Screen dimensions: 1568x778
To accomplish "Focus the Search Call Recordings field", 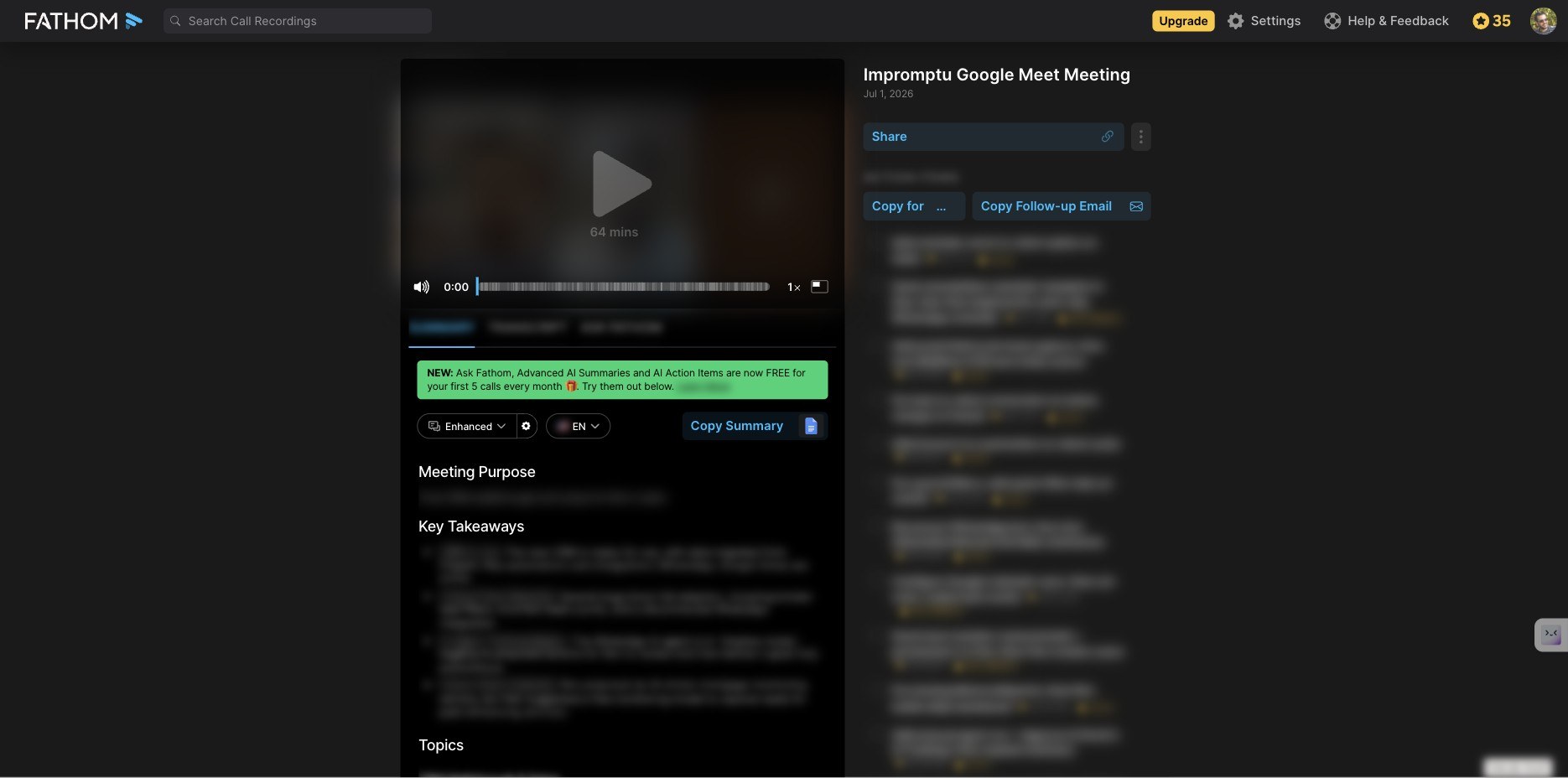I will (298, 21).
